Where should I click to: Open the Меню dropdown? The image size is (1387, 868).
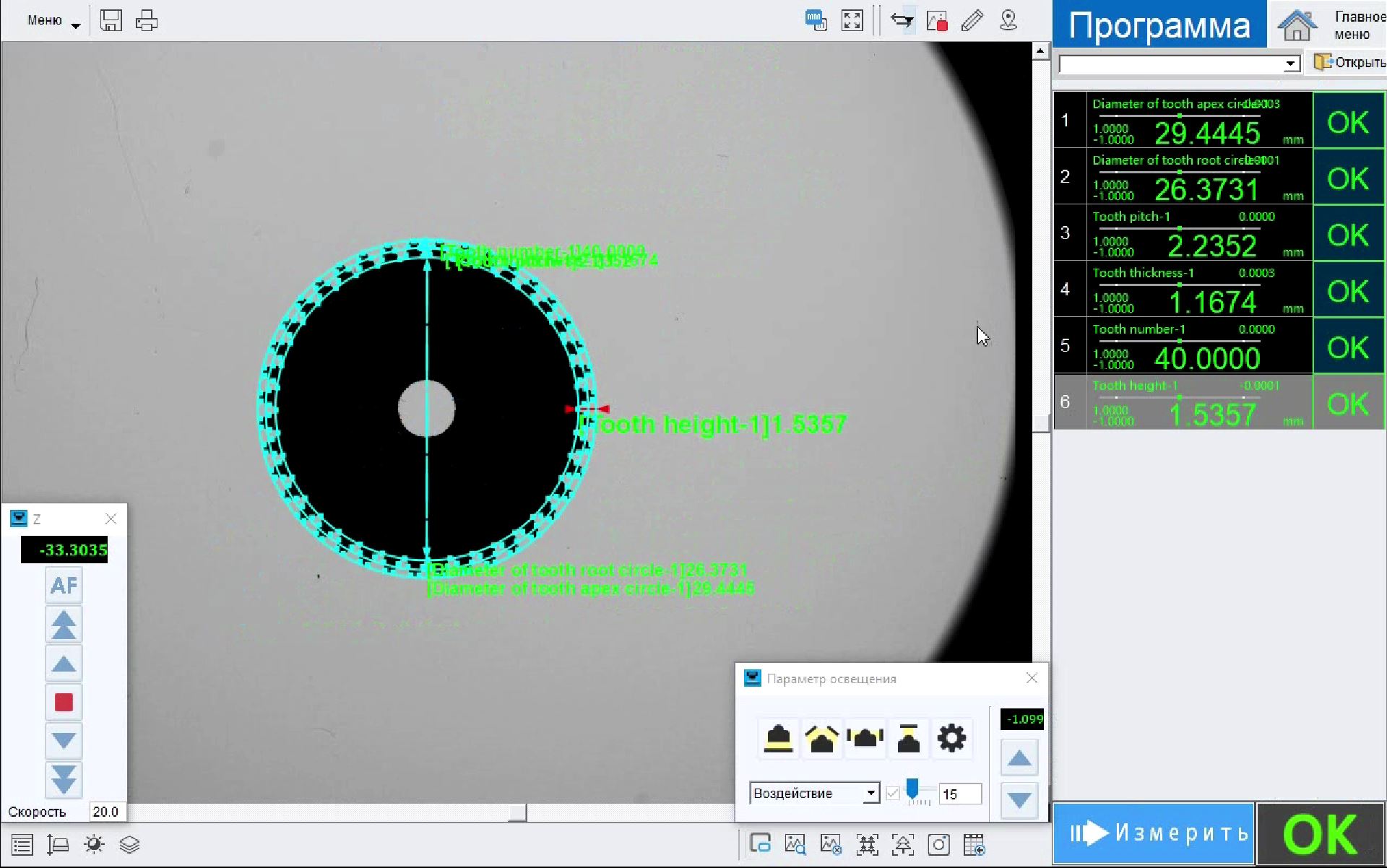point(53,21)
